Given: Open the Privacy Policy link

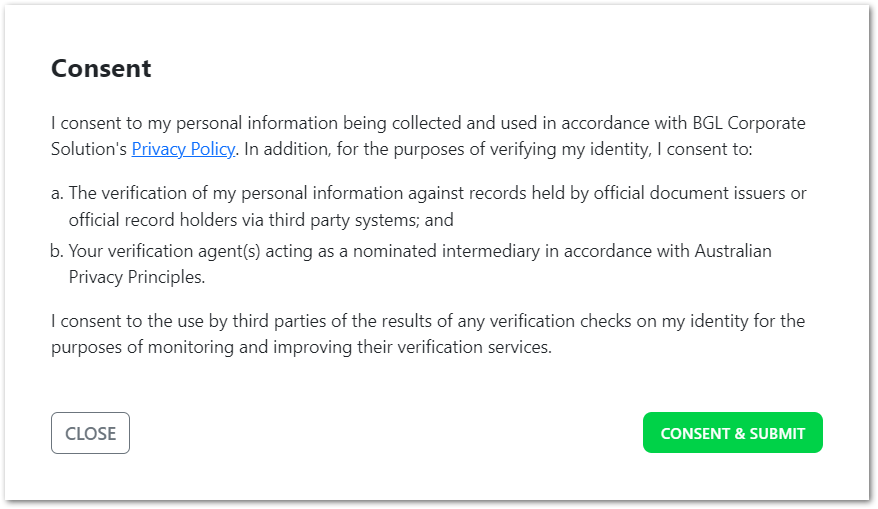Looking at the screenshot, I should pyautogui.click(x=183, y=150).
